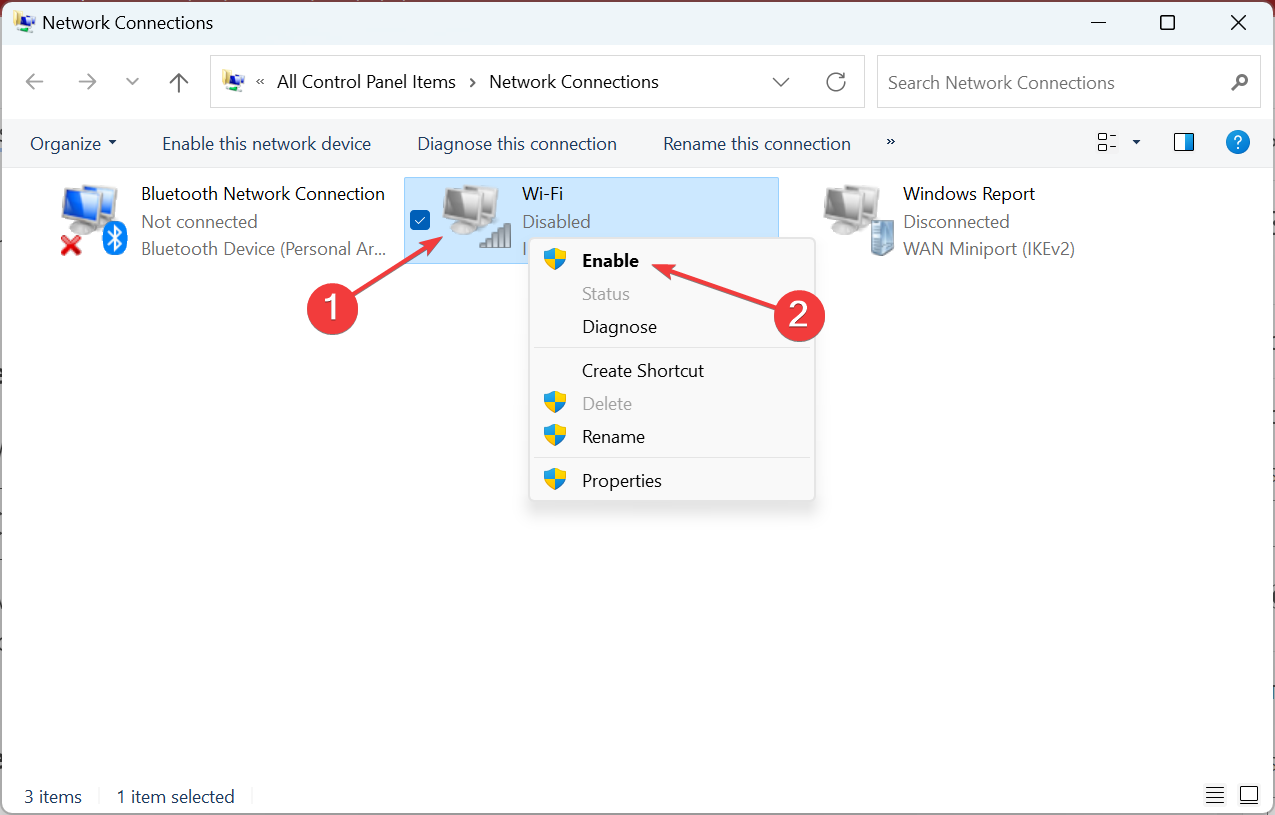Click the Network Connections title bar icon

24,22
